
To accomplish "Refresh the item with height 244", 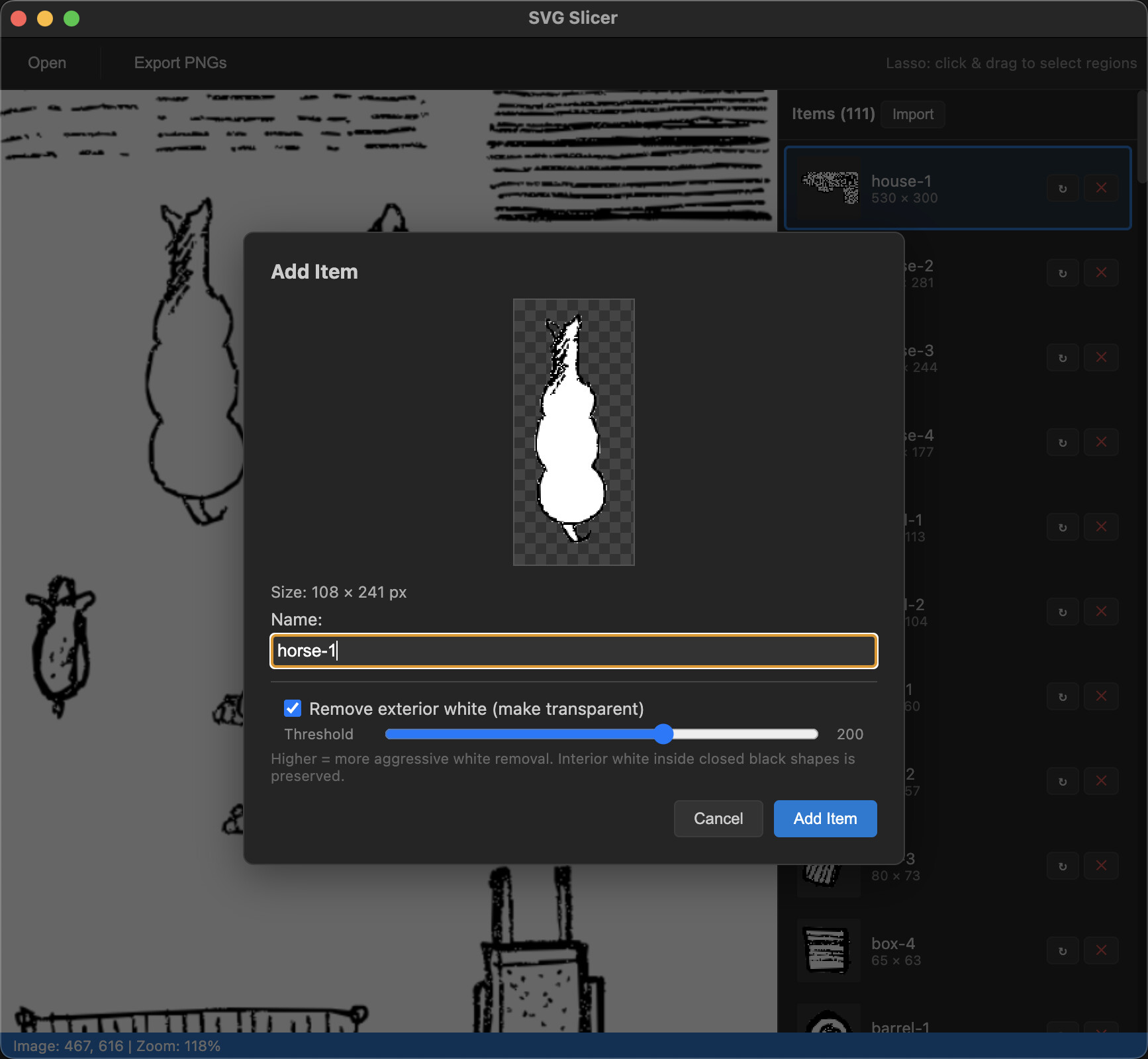I will (x=1063, y=358).
